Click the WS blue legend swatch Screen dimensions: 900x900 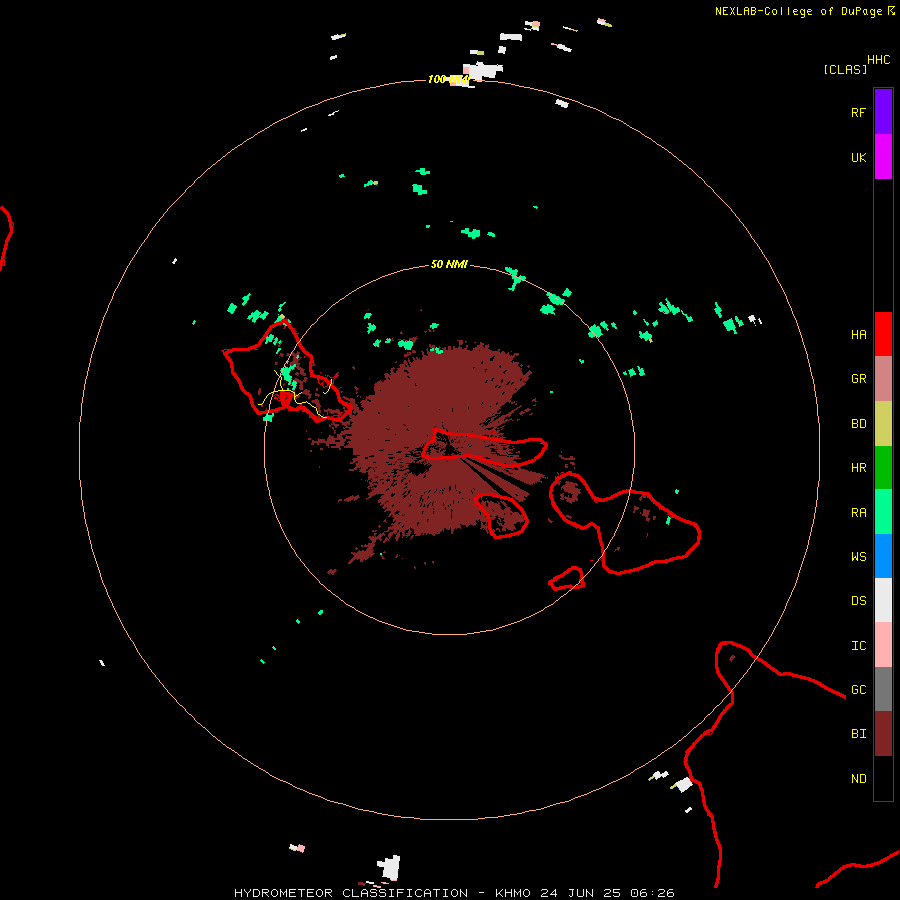click(x=883, y=556)
